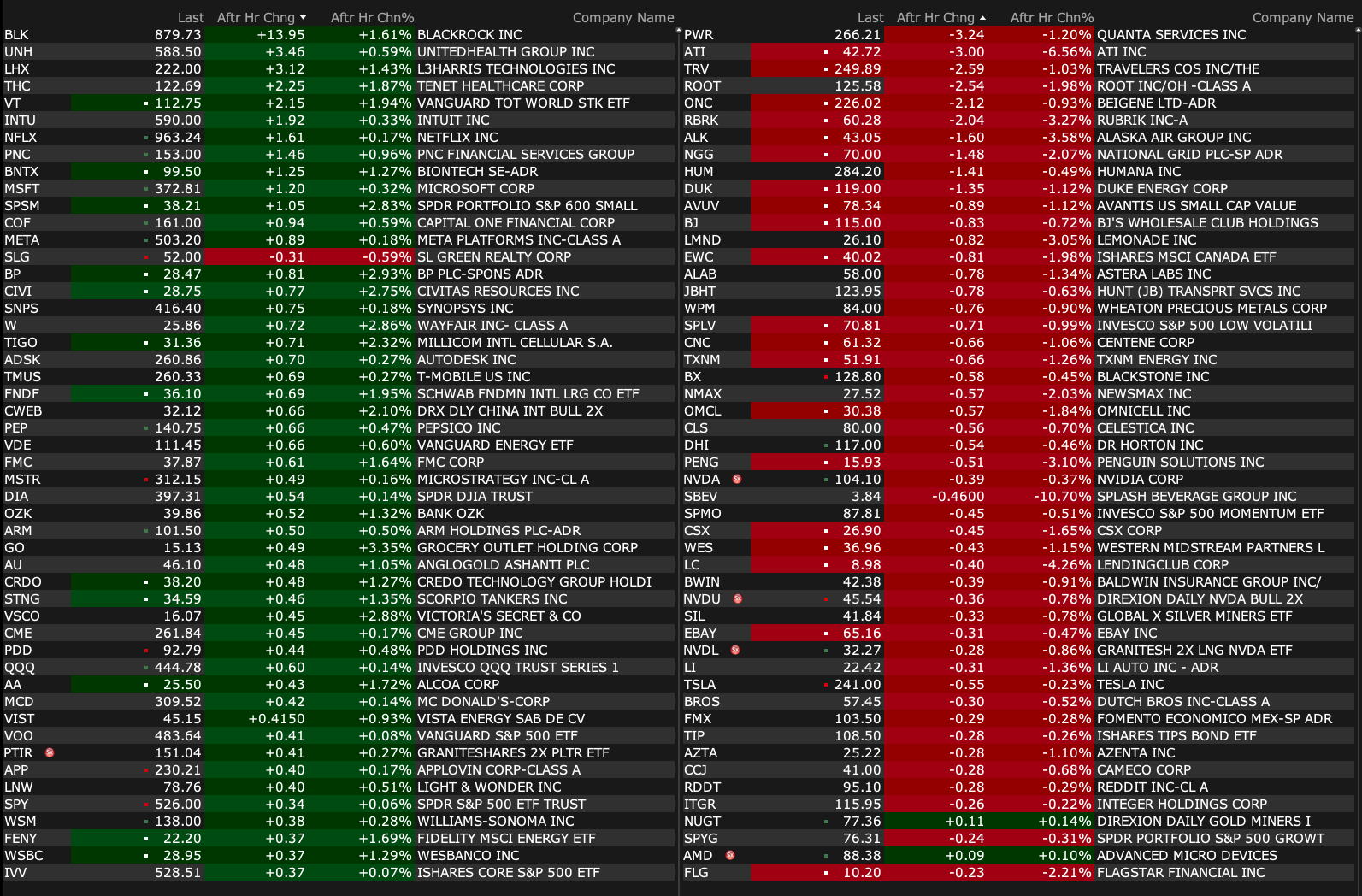Sort left table by Aftr Hr Chn% column
This screenshot has width=1362, height=896.
pos(372,18)
